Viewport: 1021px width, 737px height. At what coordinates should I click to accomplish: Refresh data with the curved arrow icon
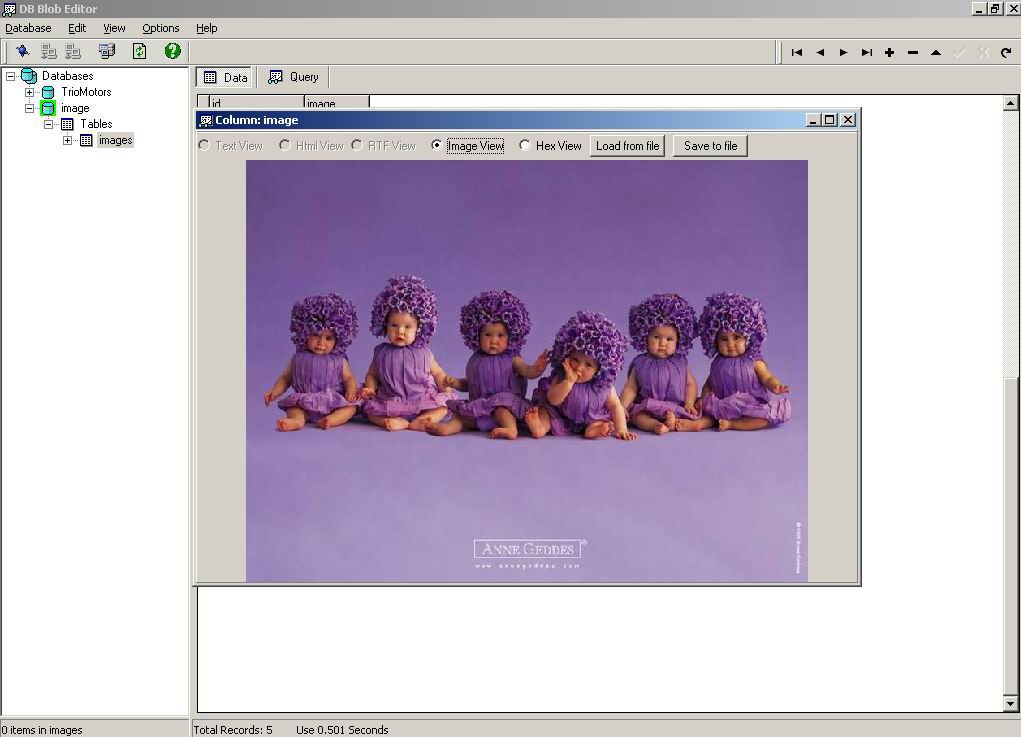pos(1006,52)
